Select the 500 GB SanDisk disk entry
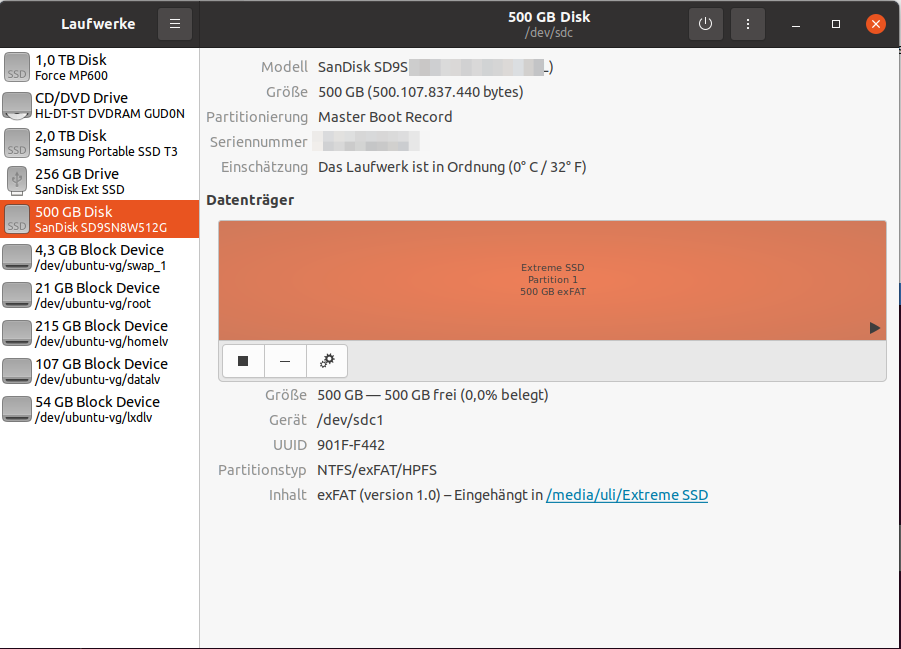 coord(100,219)
